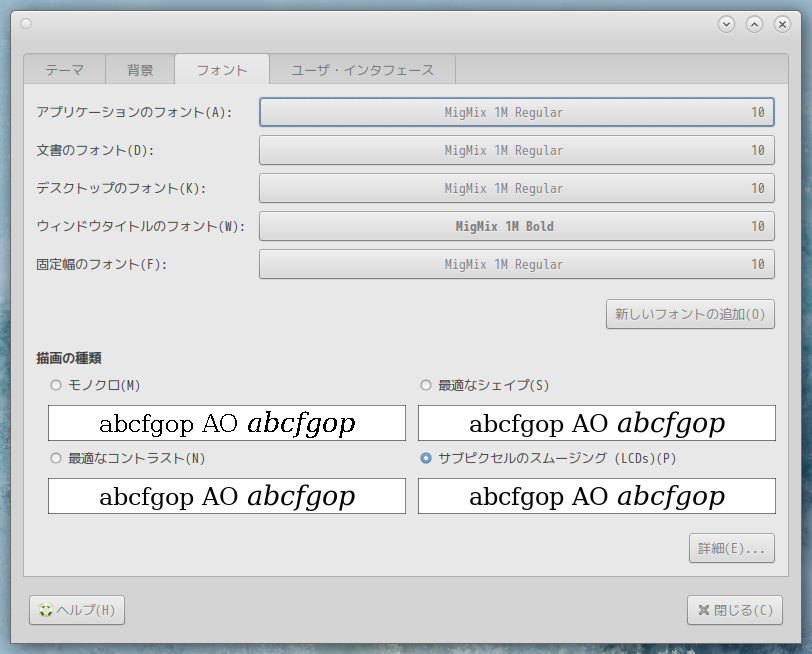Click the font preview under 最適なシェイプ(S)
Image resolution: width=812 pixels, height=654 pixels.
[x=597, y=423]
